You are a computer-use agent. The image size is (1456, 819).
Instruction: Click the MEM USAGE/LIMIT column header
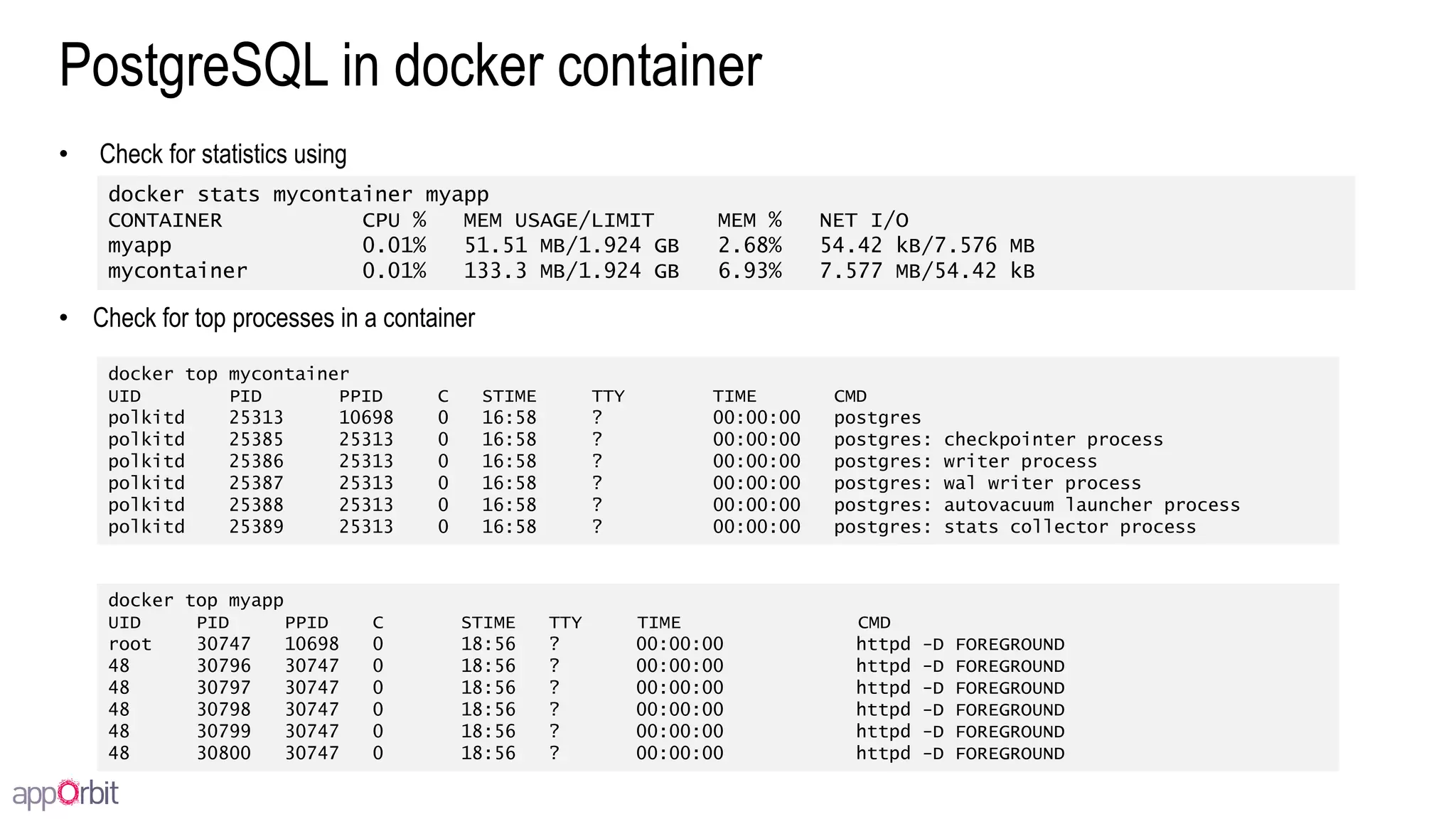(558, 220)
